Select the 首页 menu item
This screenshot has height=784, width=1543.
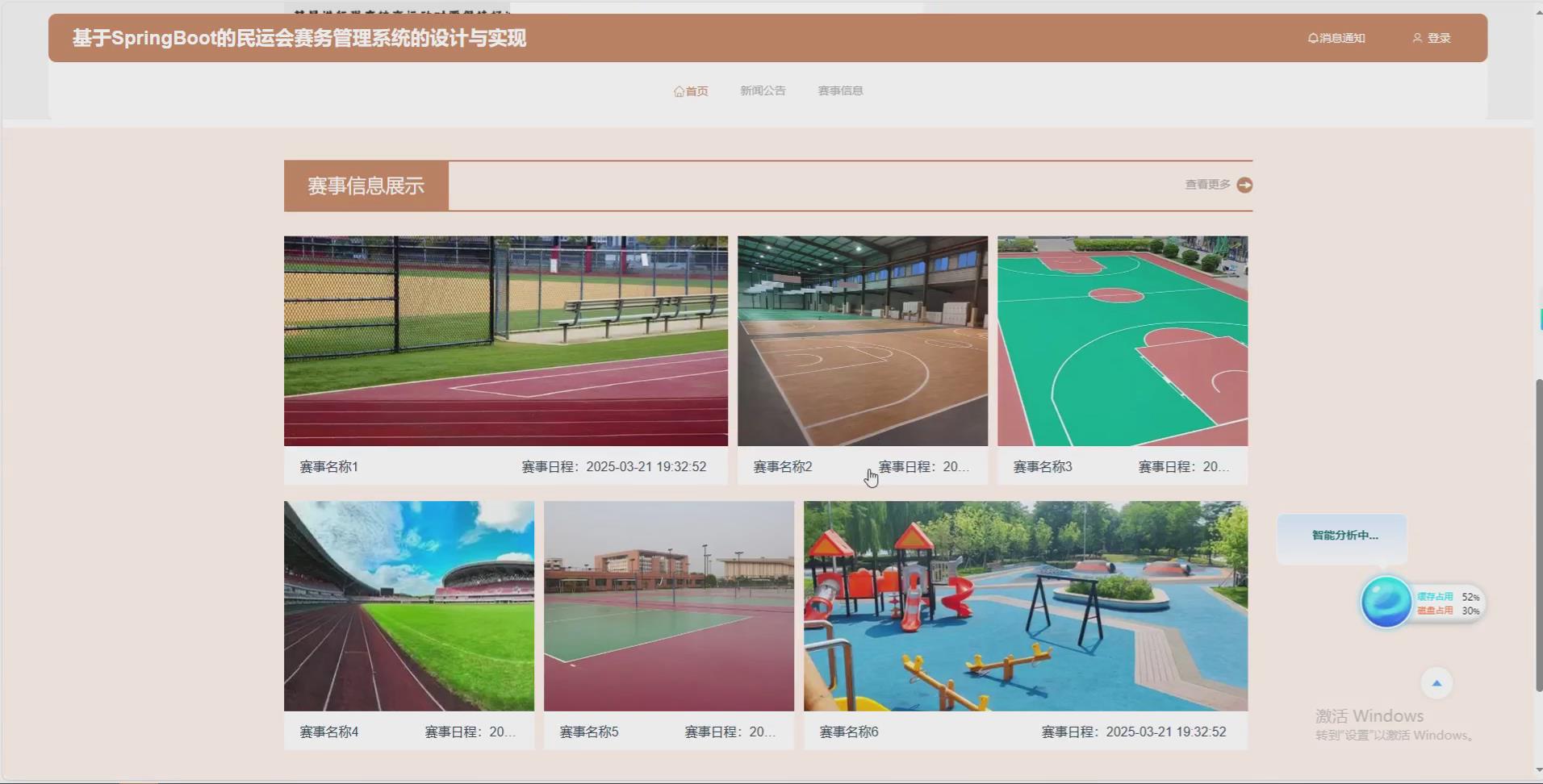click(696, 90)
